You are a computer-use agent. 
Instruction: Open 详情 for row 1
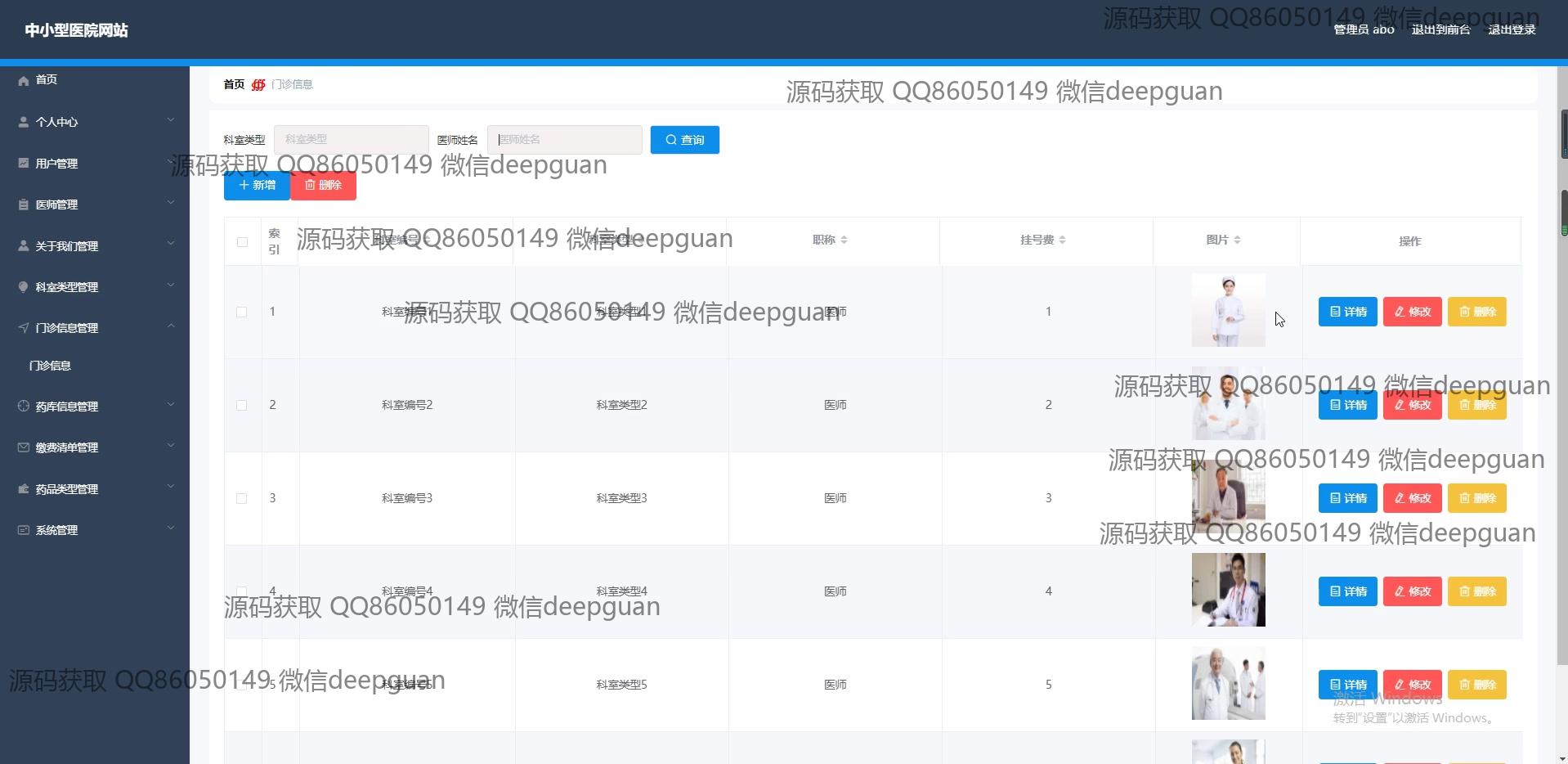click(1348, 312)
